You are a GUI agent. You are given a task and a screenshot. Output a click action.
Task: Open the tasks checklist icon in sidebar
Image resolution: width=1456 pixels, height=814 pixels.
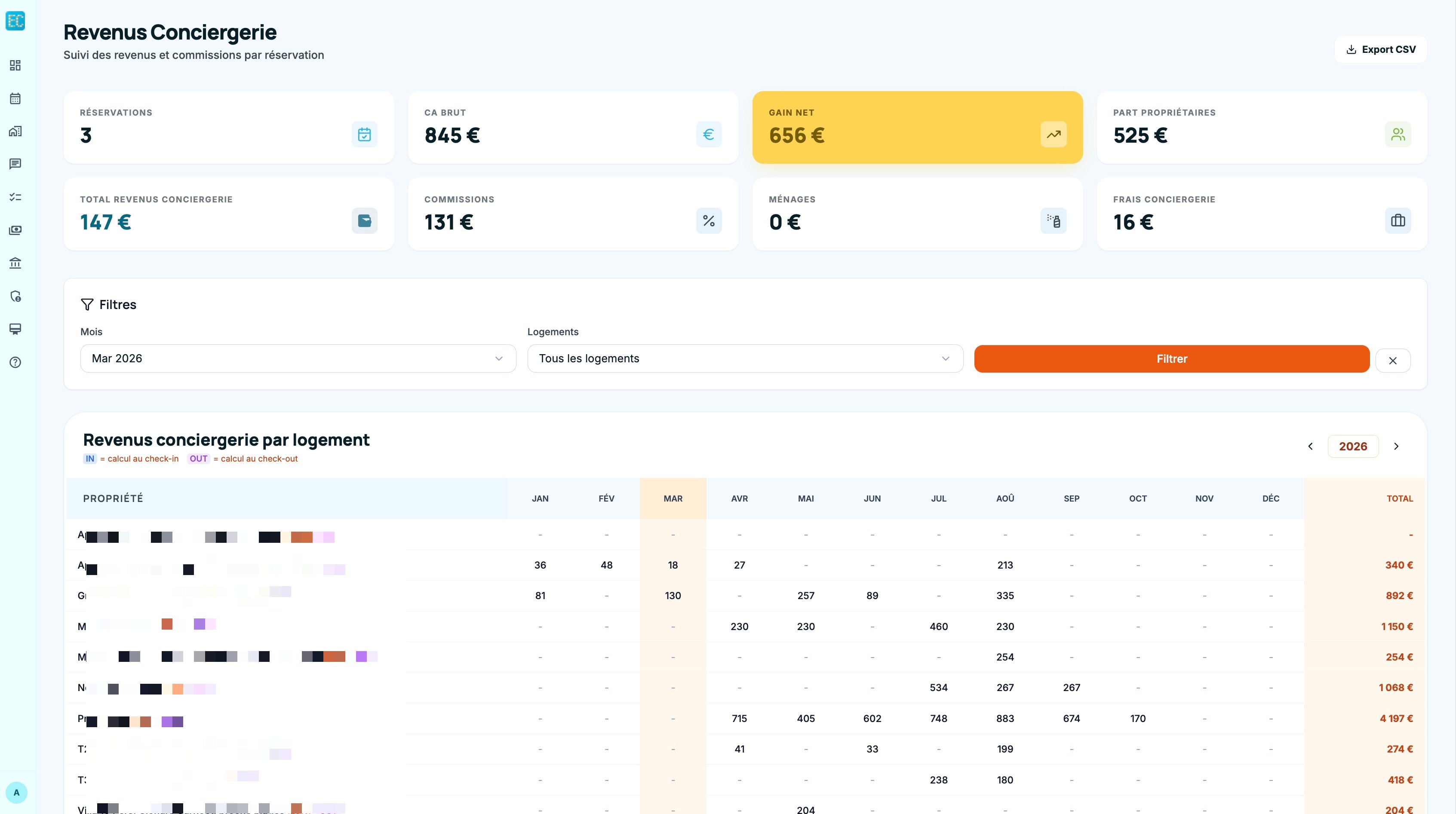click(x=15, y=197)
